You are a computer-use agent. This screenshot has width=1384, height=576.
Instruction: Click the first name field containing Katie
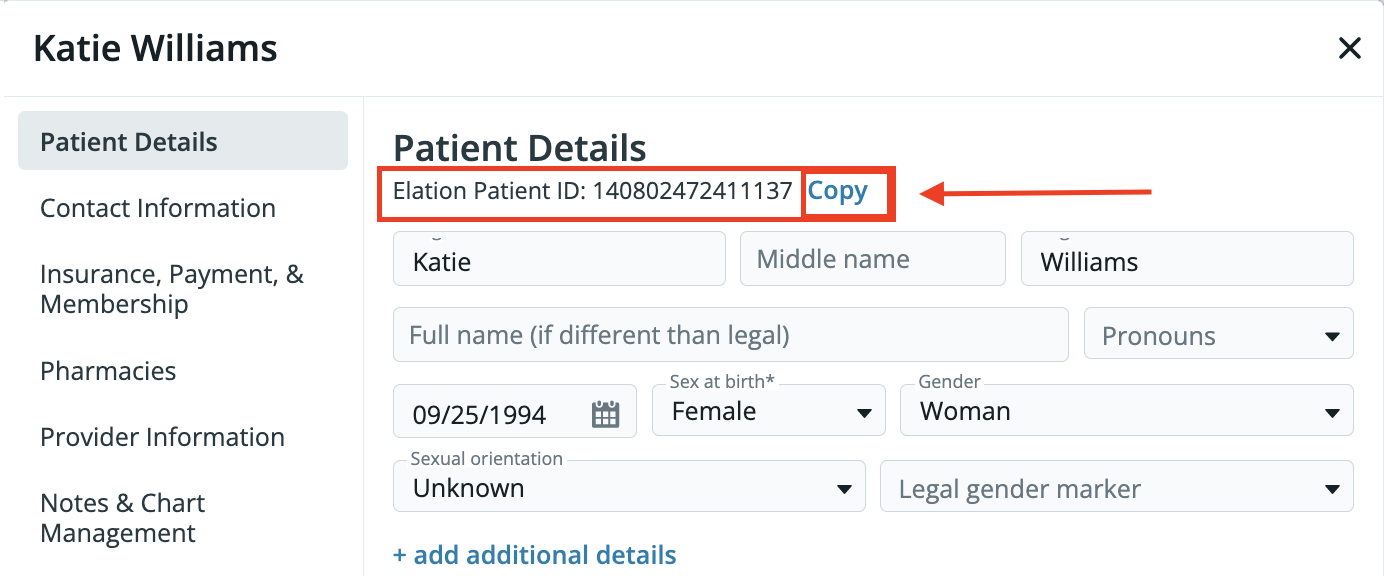coord(559,262)
